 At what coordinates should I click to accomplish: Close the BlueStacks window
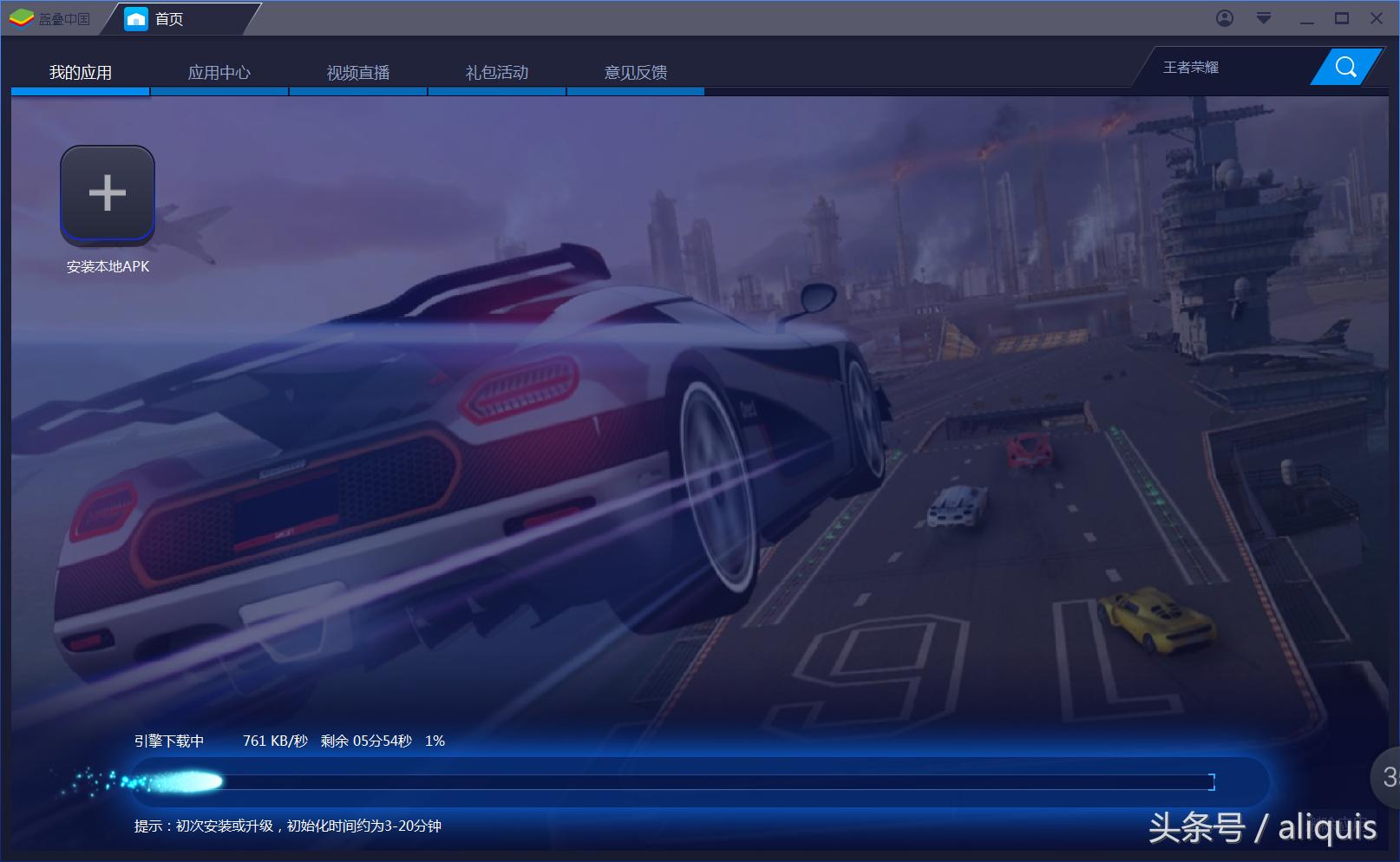[1376, 18]
